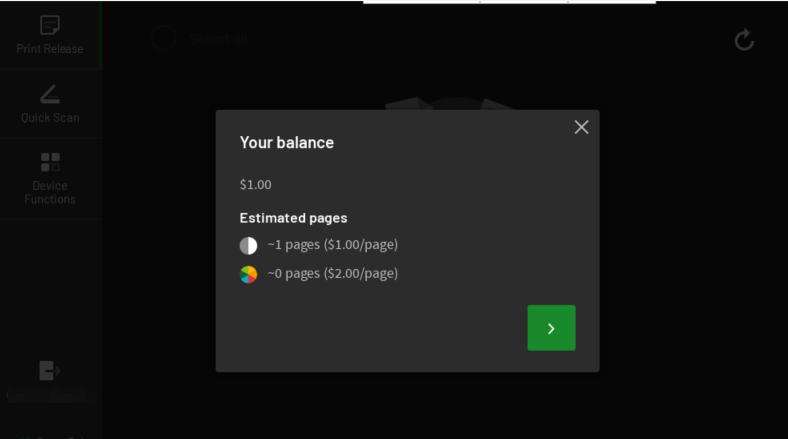
Task: Click the 'Your balance' dialog title
Action: 286,143
